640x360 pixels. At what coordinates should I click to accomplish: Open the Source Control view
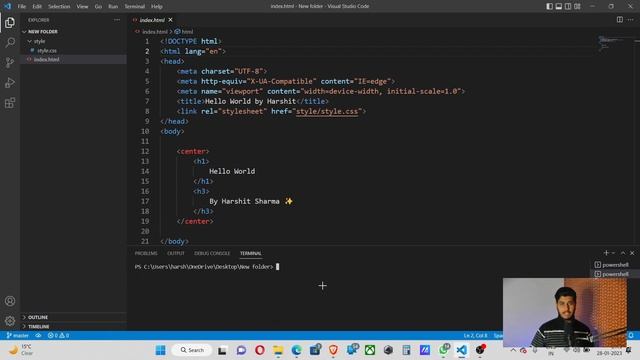pos(10,62)
